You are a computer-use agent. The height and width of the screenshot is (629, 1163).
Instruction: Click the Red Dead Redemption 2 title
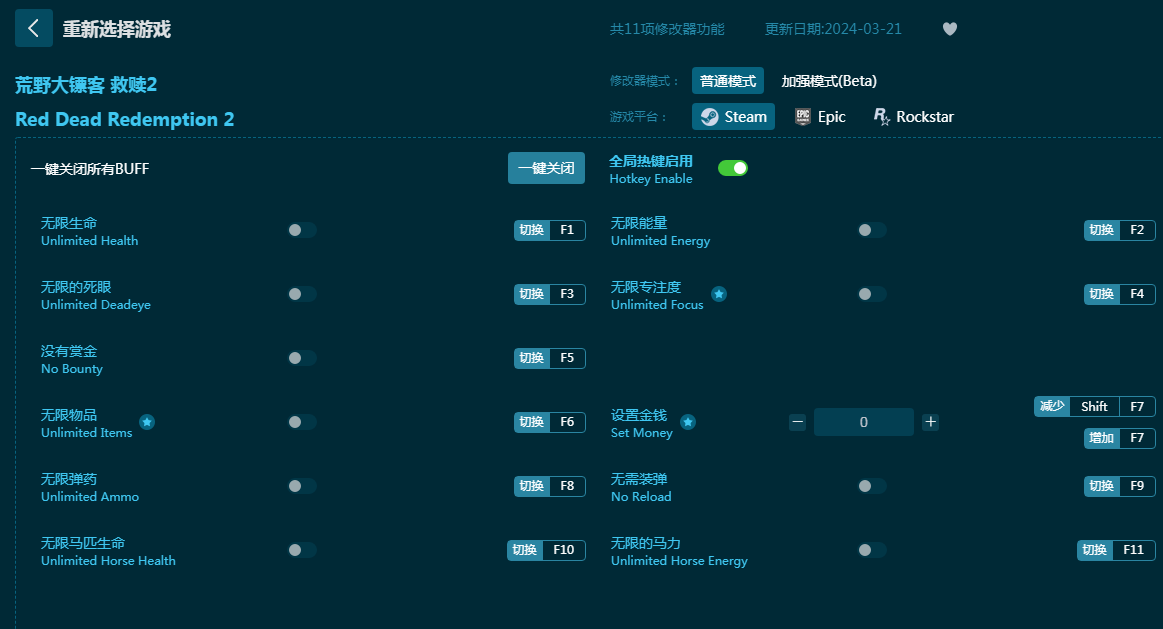(125, 119)
